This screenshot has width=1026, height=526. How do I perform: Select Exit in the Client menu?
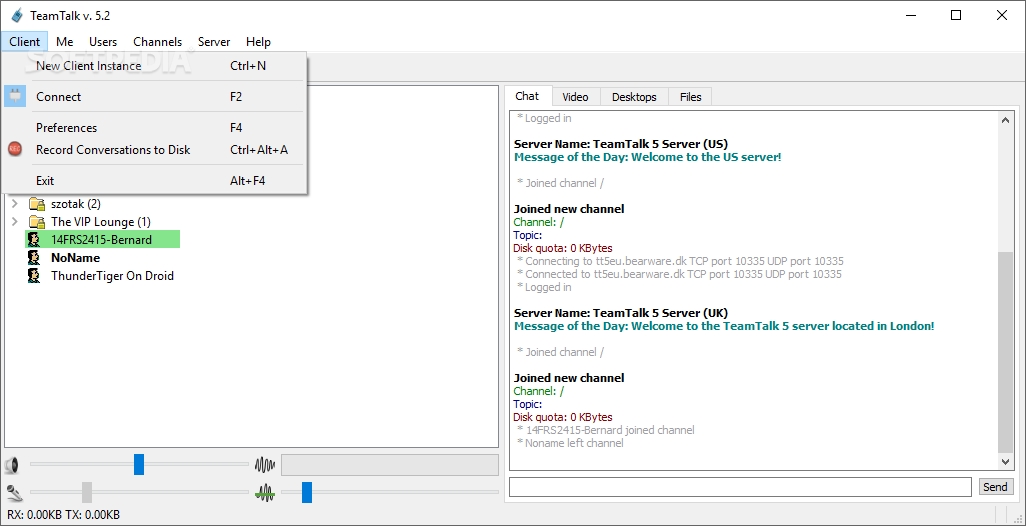154,181
